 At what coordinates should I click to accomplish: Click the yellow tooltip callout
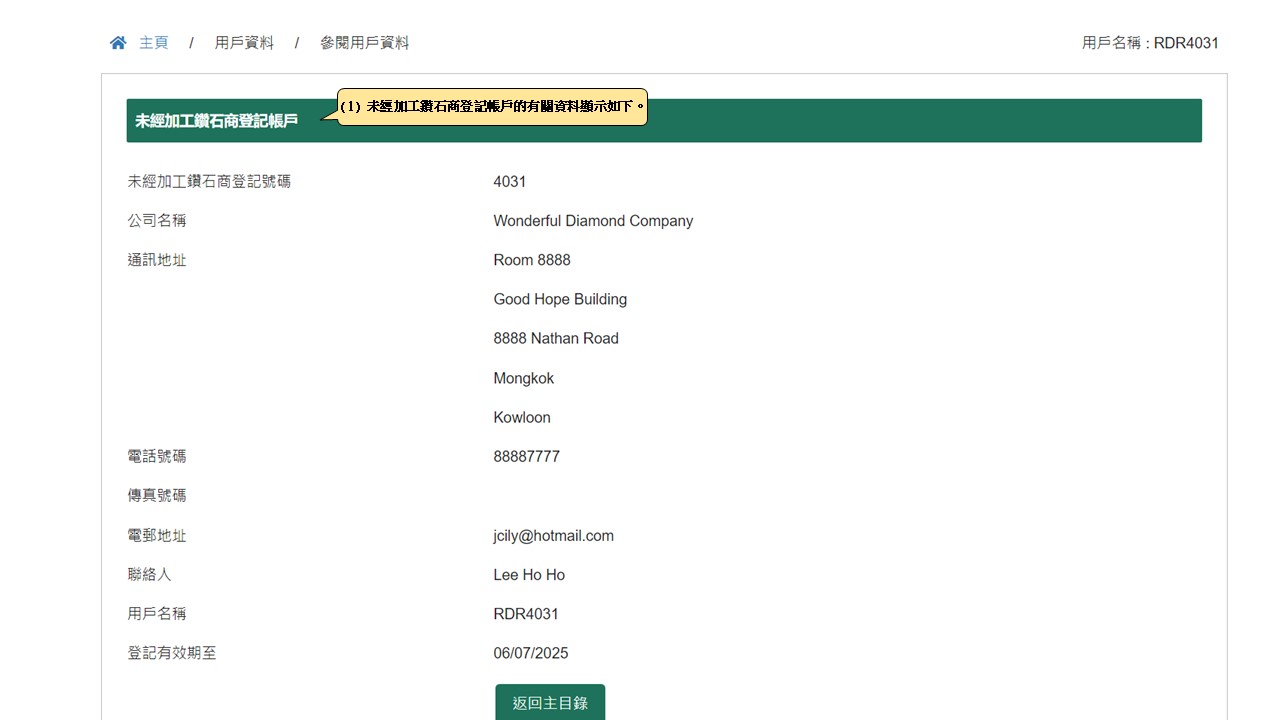click(492, 106)
